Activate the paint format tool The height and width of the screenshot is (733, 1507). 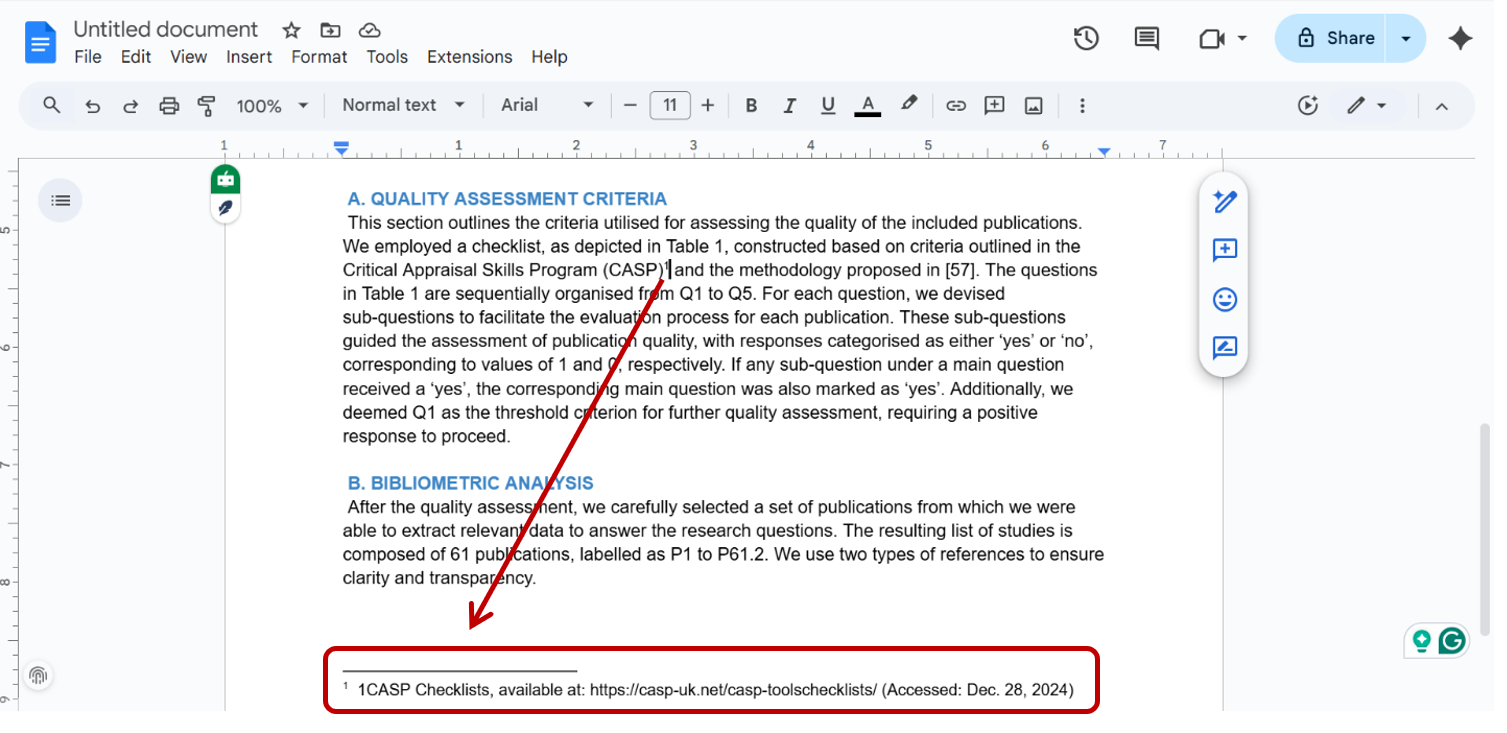click(207, 105)
